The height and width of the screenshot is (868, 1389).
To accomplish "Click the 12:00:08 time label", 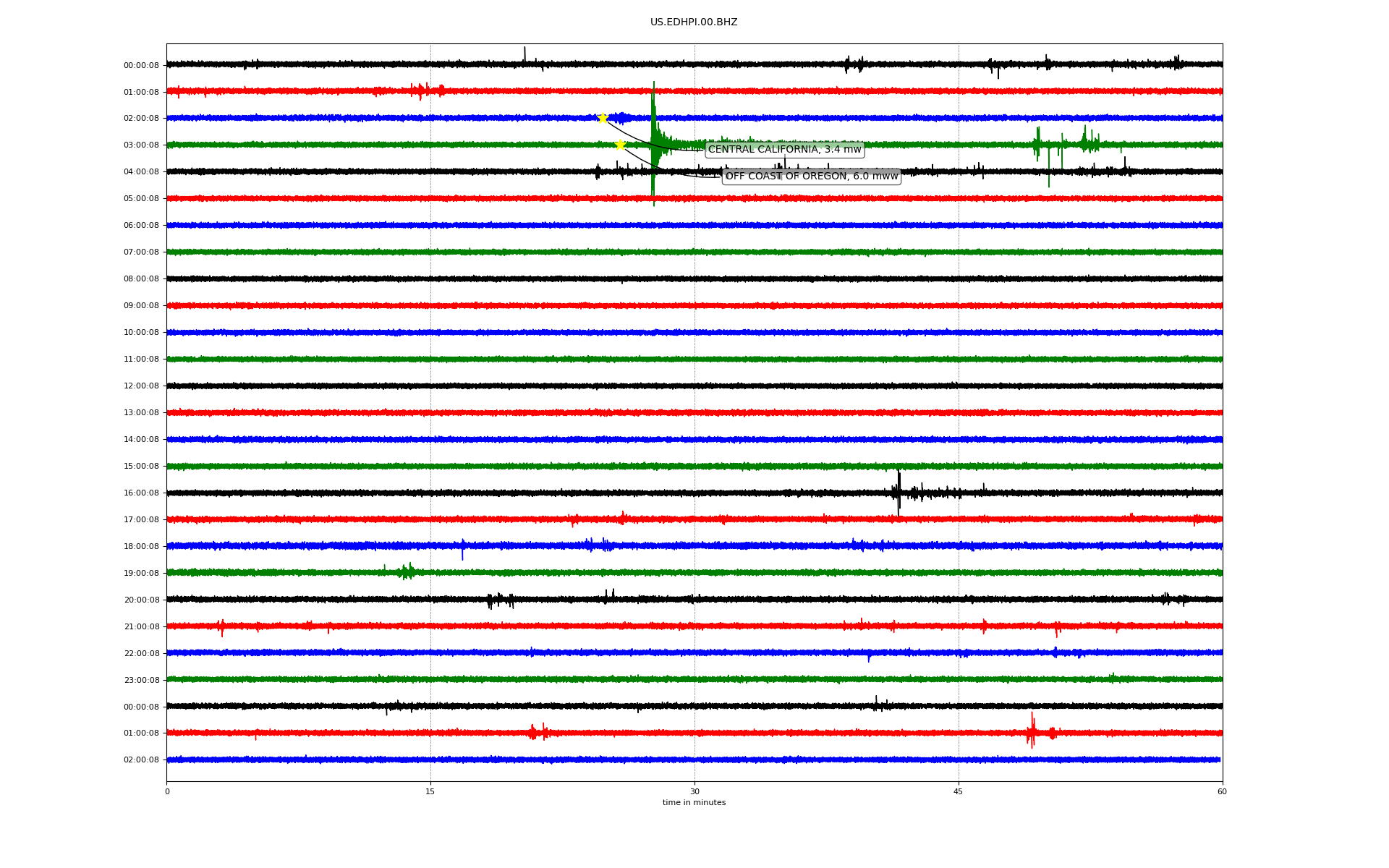I will pyautogui.click(x=141, y=386).
